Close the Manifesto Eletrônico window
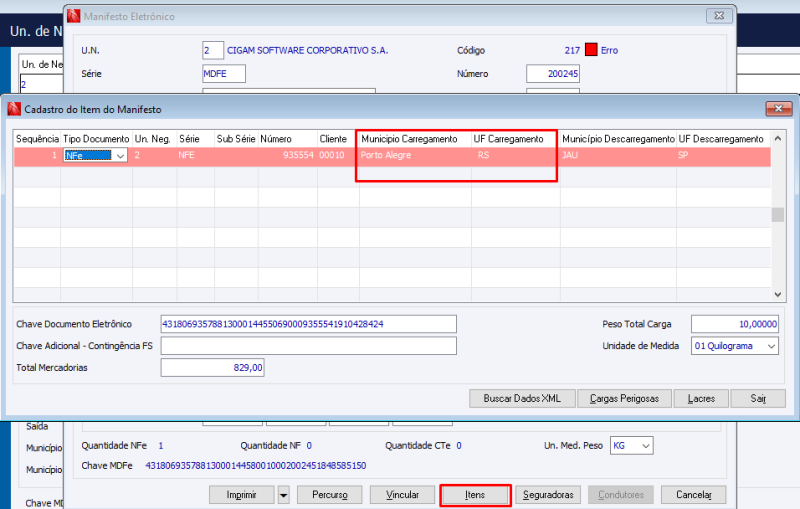 (x=719, y=16)
